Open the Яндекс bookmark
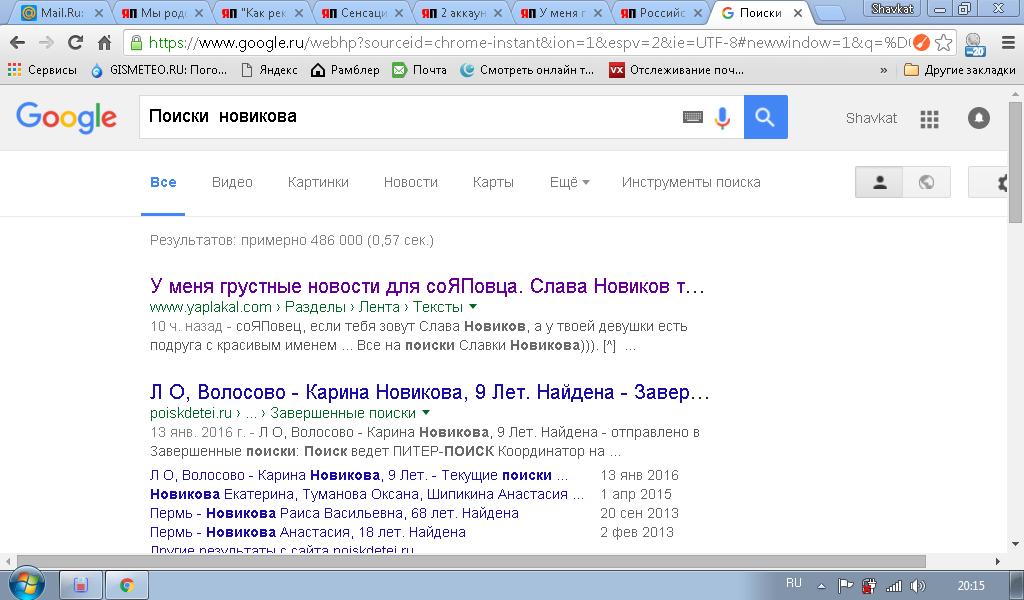The width and height of the screenshot is (1024, 600). pyautogui.click(x=269, y=70)
